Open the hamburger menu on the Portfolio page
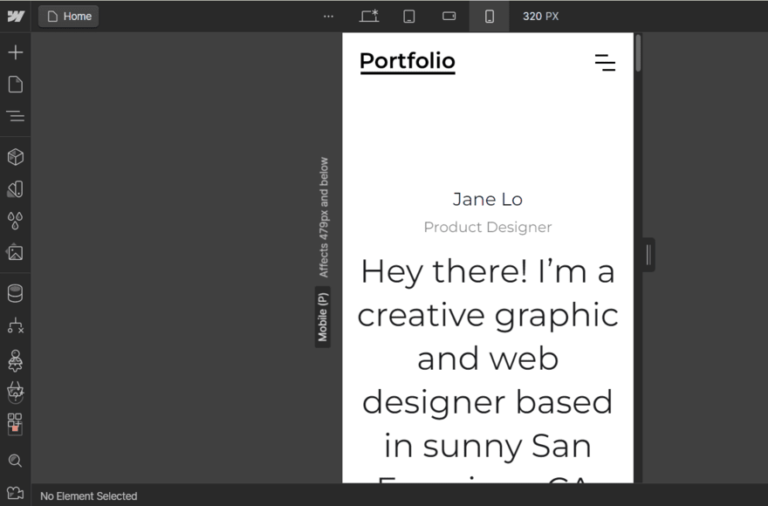The height and width of the screenshot is (506, 768). [x=605, y=62]
